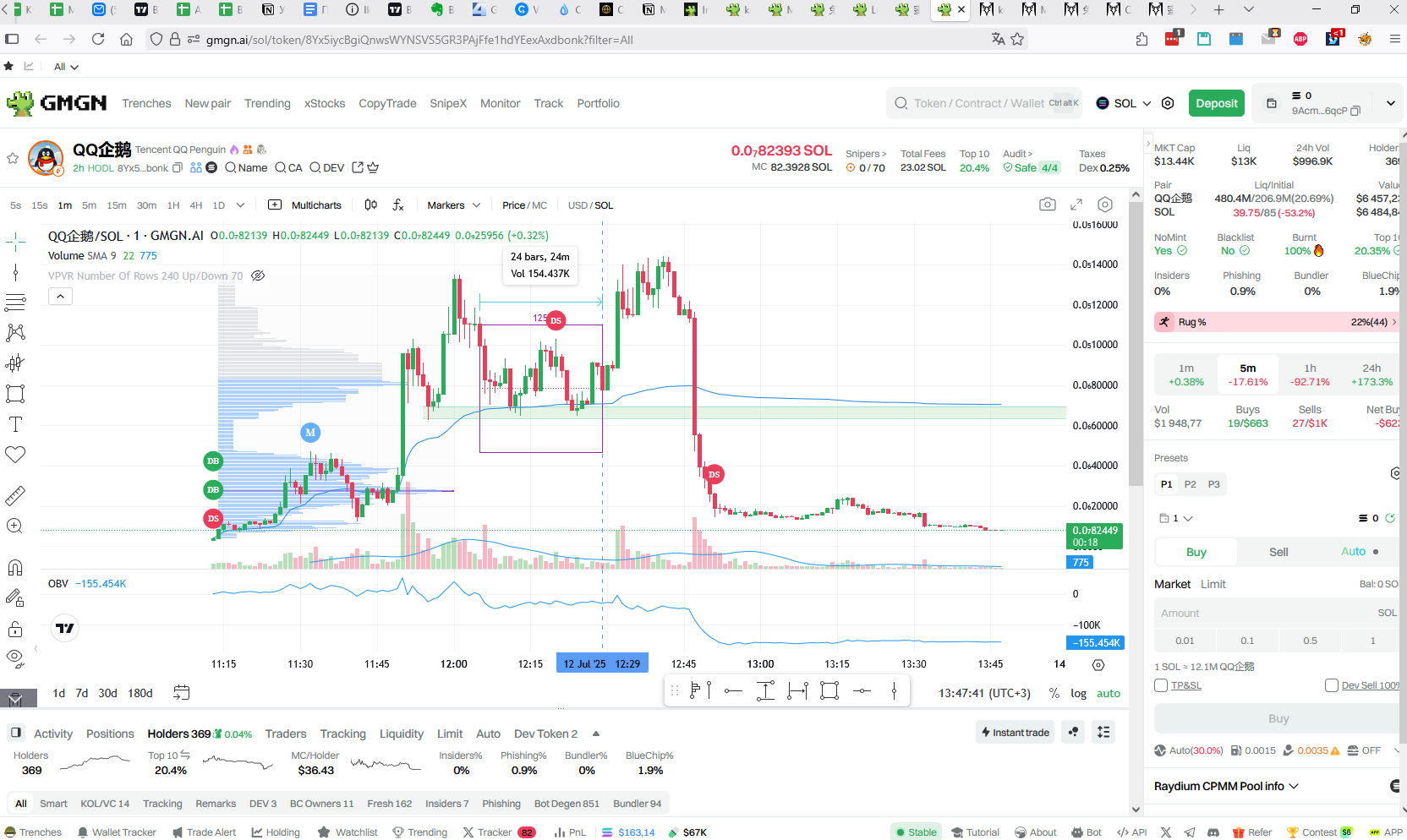Screen dimensions: 1407x840
Task: Open the chart screenshot camera
Action: (1048, 205)
